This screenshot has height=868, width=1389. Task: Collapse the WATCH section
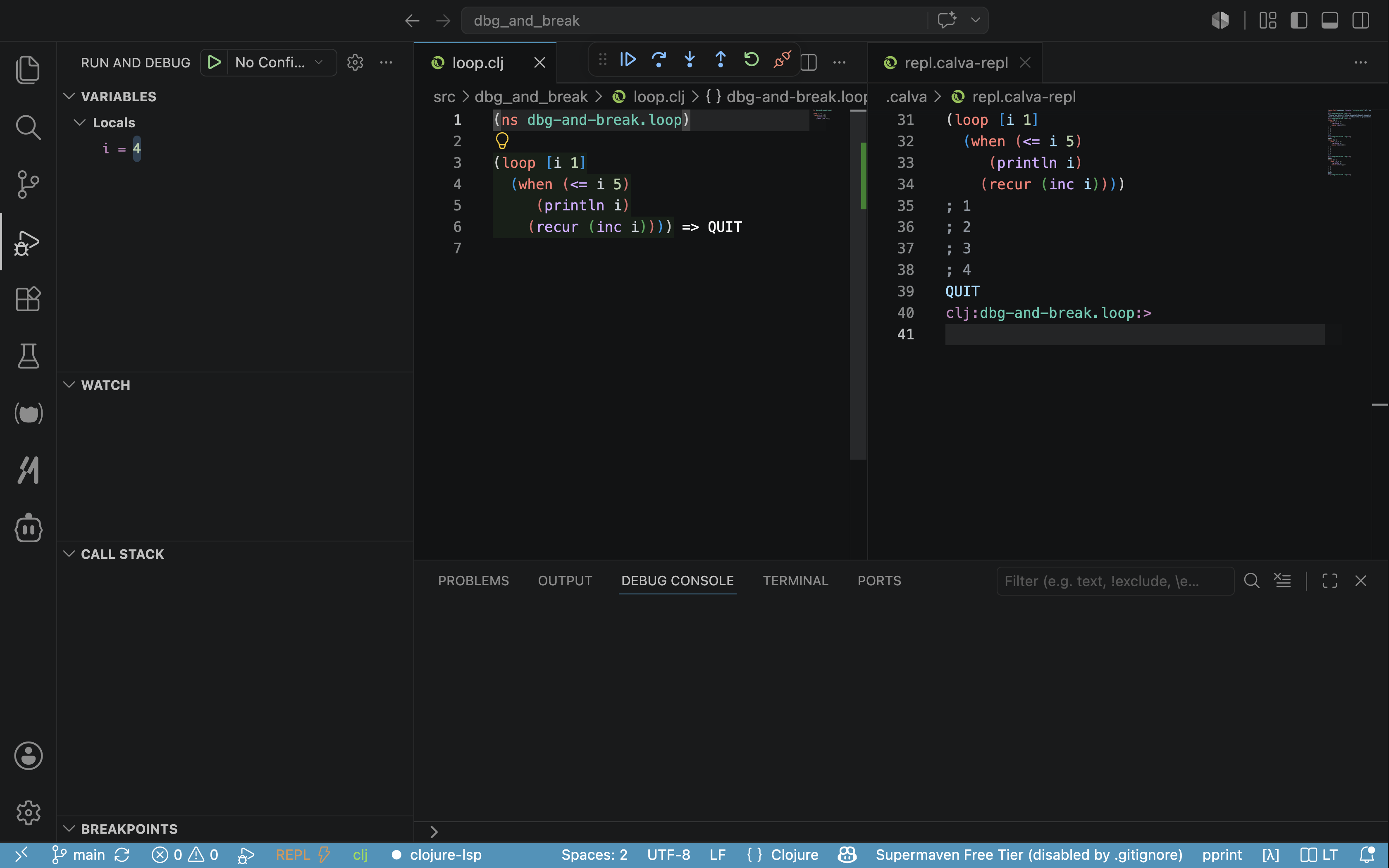69,385
